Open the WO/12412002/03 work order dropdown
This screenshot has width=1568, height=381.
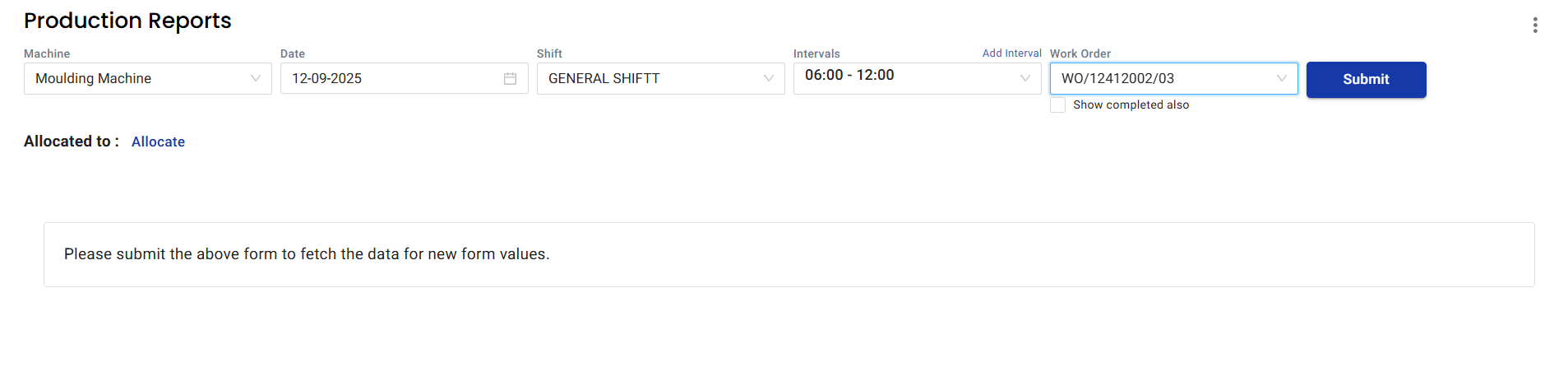point(1159,78)
